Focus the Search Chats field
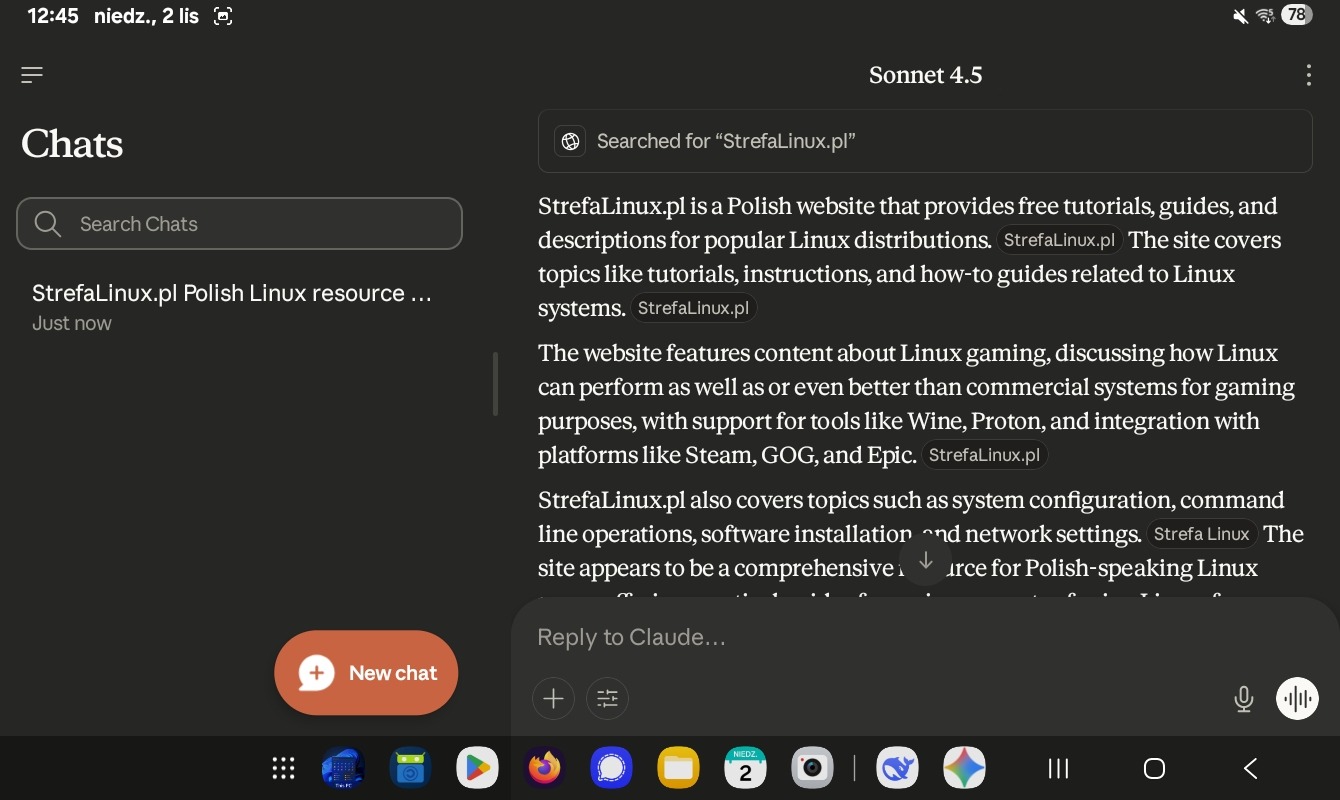 coord(240,224)
